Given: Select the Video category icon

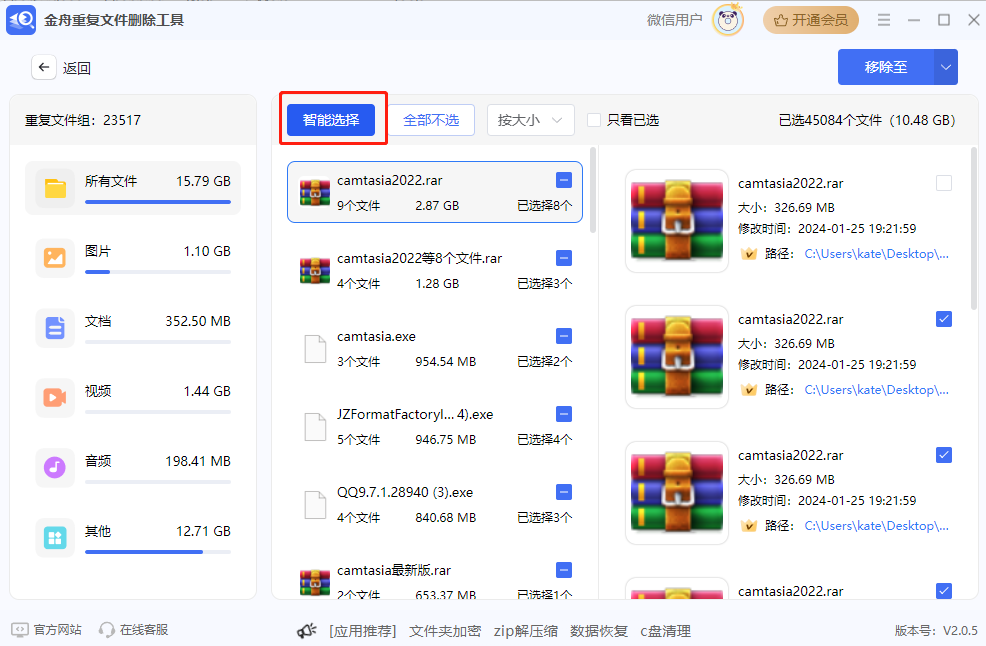Looking at the screenshot, I should [x=55, y=398].
